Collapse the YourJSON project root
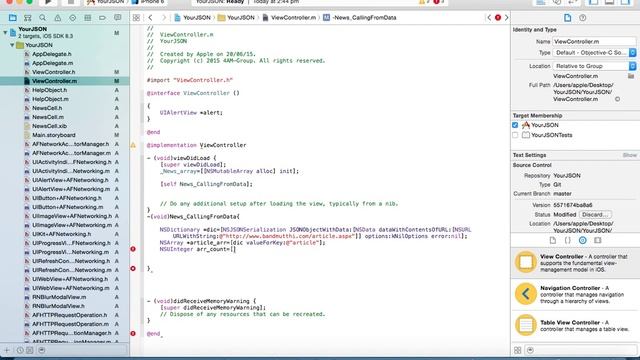The height and width of the screenshot is (360, 640). coord(5,32)
